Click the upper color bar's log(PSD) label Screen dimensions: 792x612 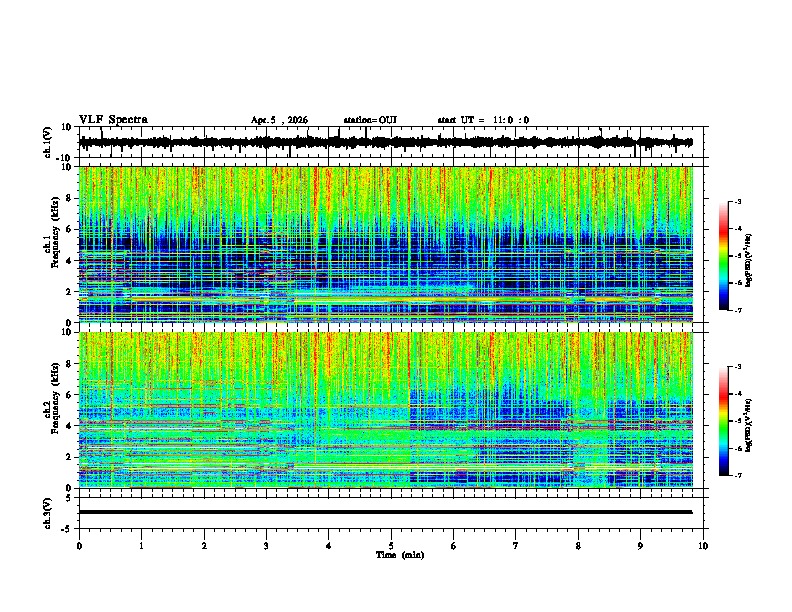coord(749,260)
